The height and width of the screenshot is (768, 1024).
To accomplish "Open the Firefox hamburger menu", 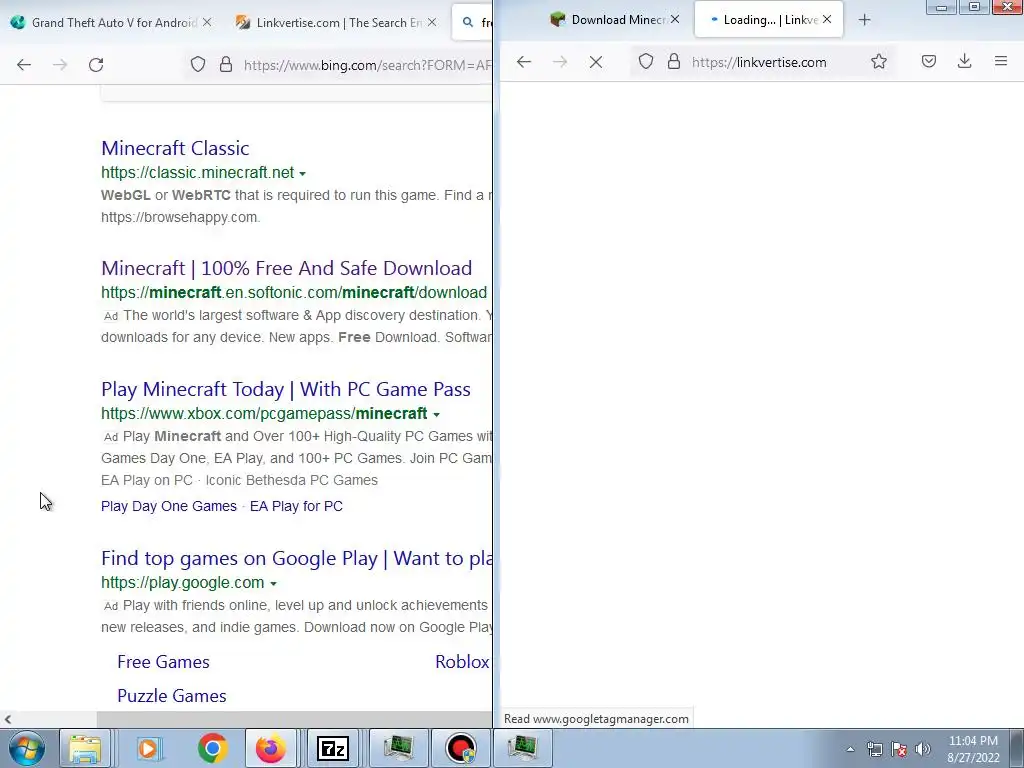I will pos(1000,61).
